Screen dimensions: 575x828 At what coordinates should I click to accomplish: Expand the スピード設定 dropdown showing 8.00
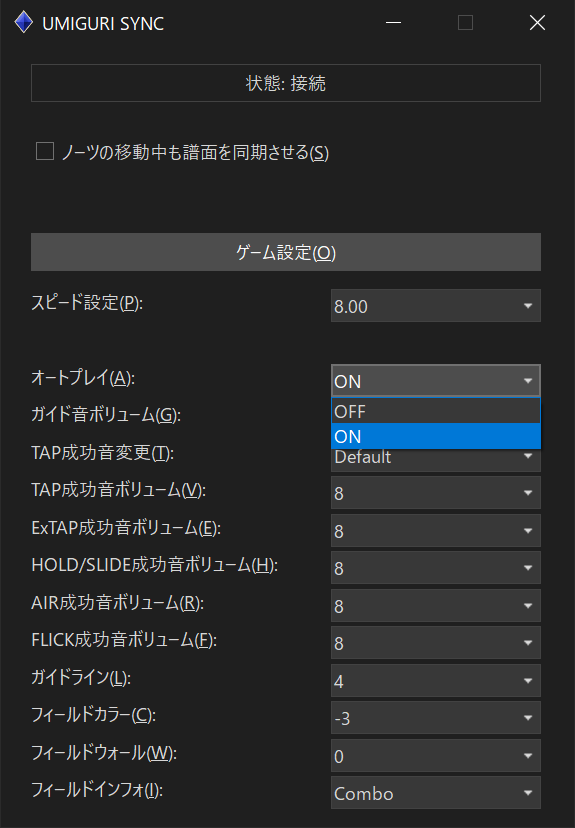[x=436, y=306]
